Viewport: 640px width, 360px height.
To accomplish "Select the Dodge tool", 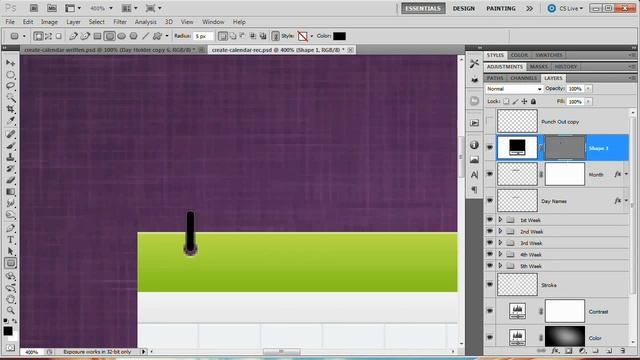I will [x=11, y=215].
